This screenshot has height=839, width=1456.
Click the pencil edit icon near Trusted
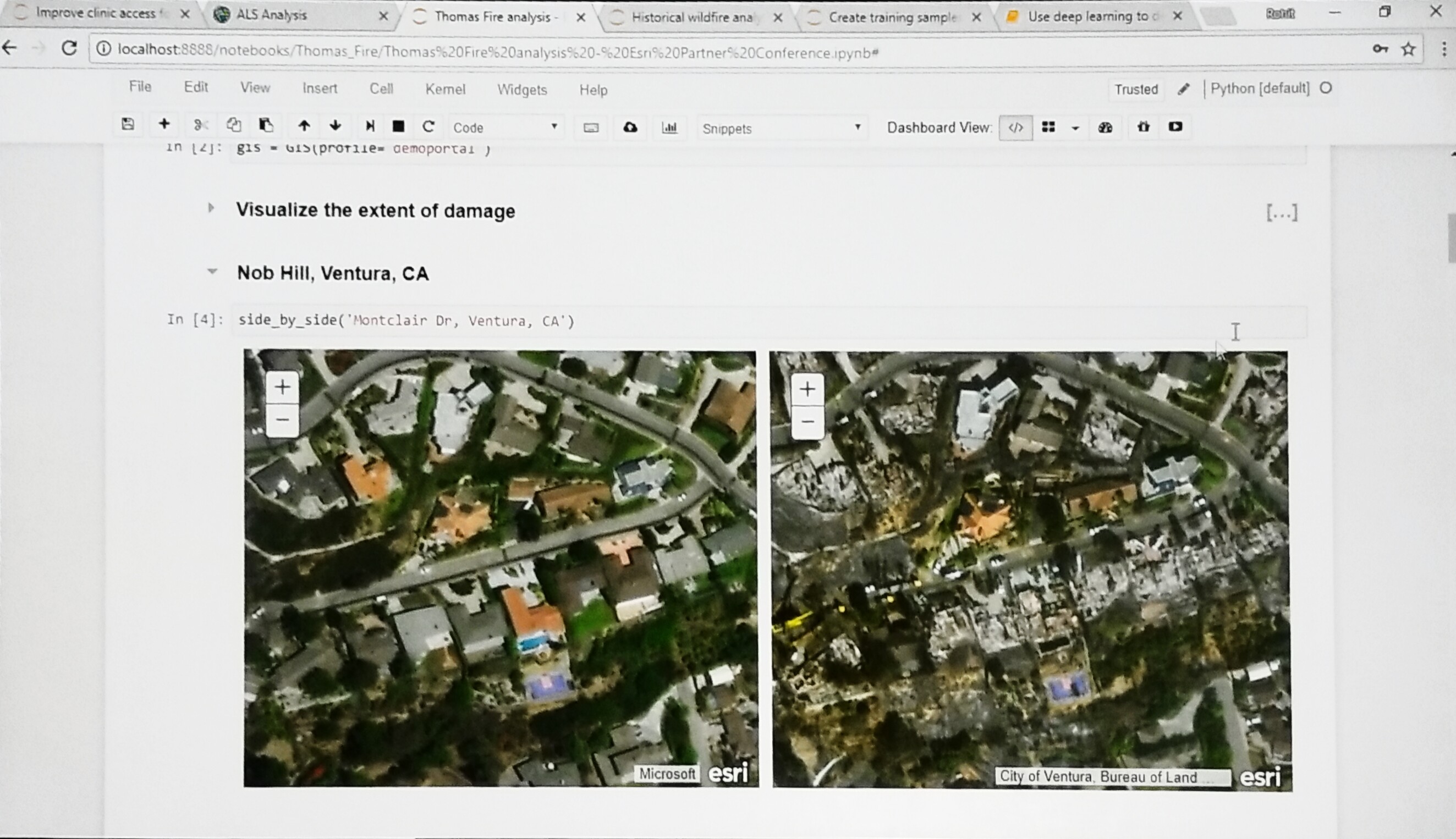click(x=1183, y=89)
